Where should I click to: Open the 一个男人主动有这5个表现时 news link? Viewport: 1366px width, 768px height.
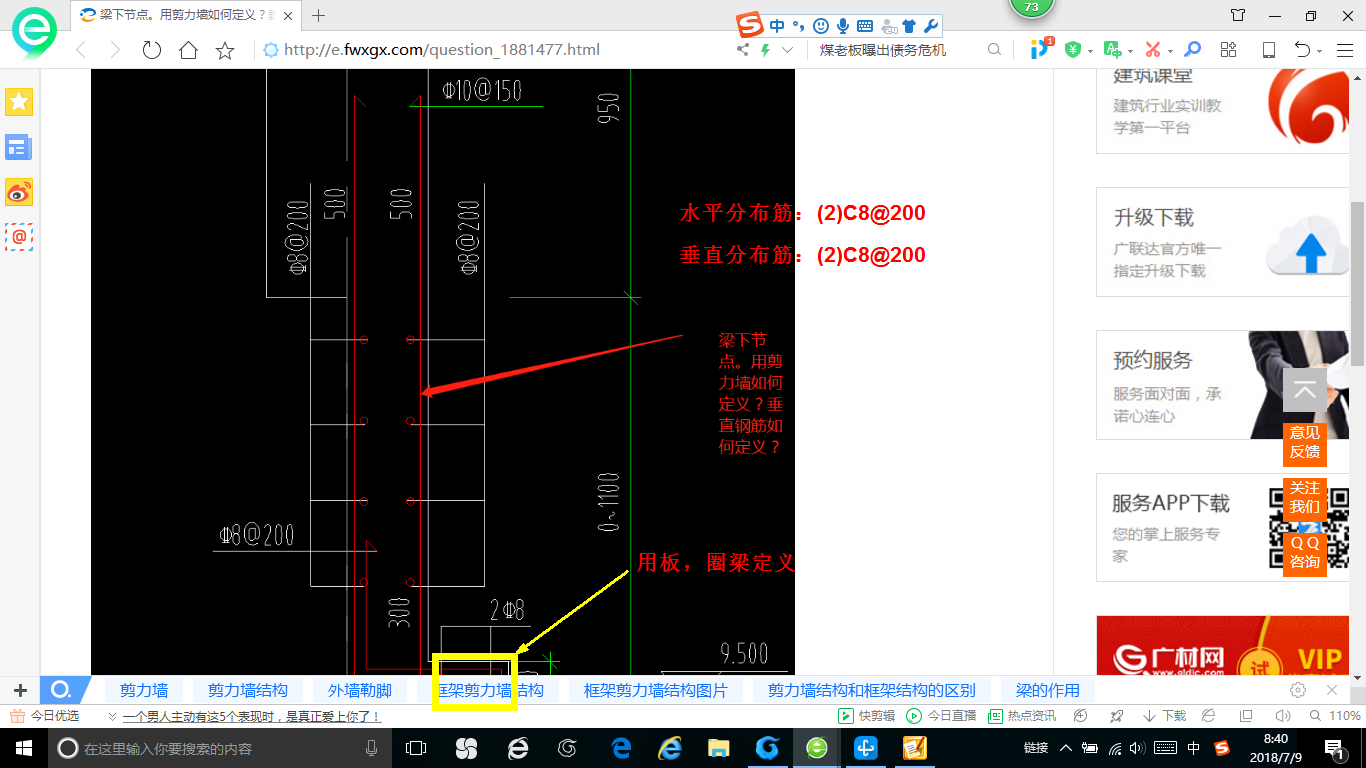251,716
